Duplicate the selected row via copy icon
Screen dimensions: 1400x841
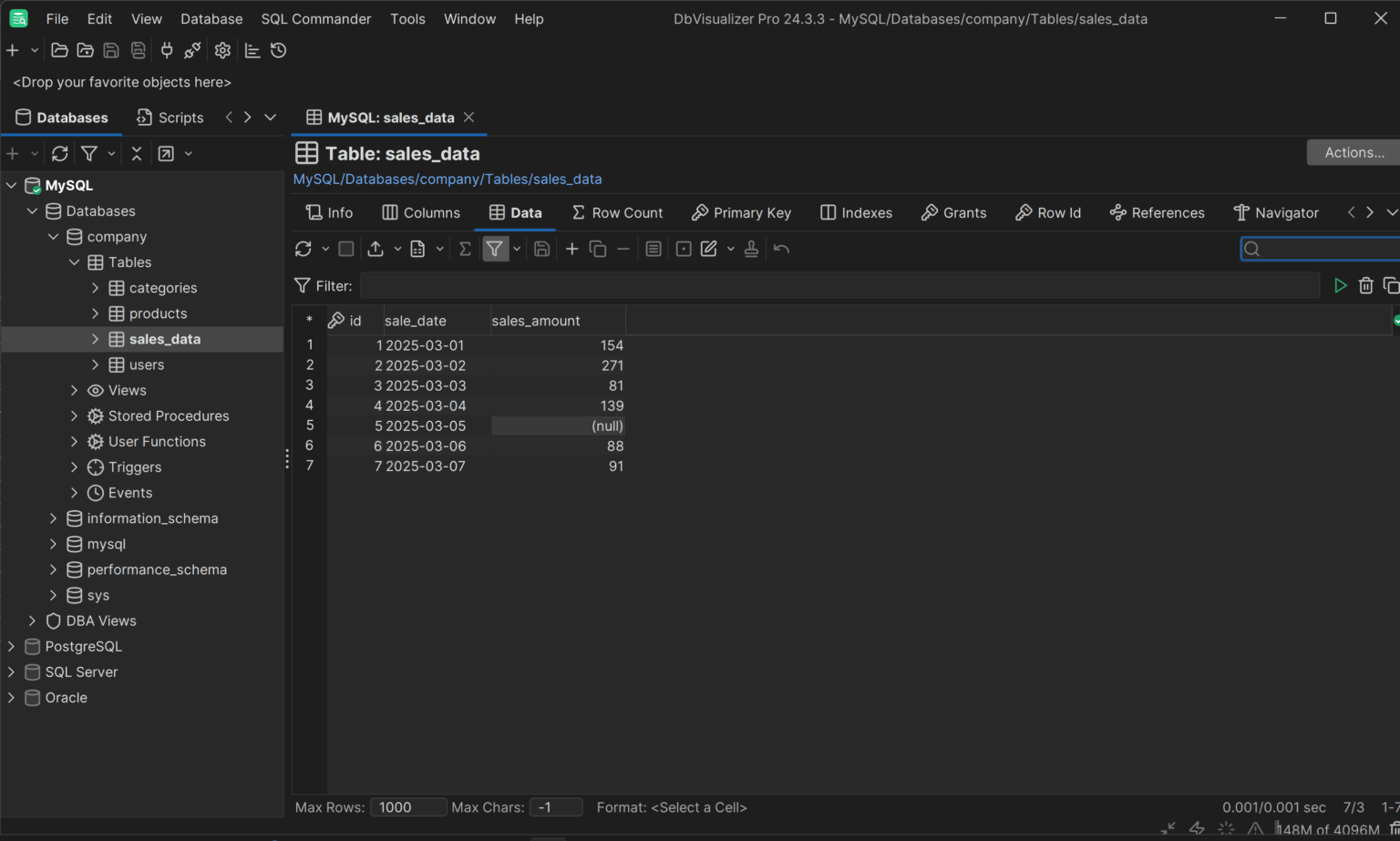tap(598, 249)
